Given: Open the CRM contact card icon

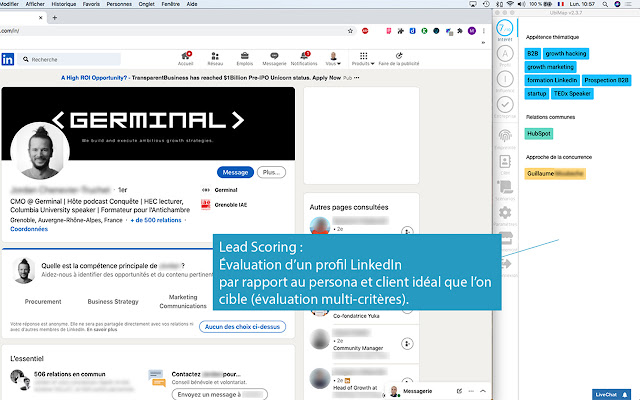Looking at the screenshot, I should coord(505,162).
